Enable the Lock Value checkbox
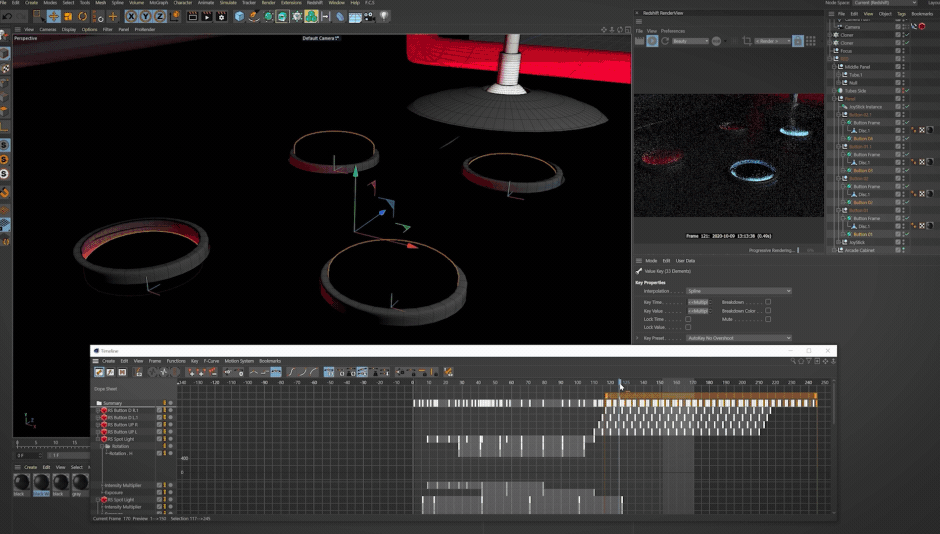Screen dimensions: 940x534 688,327
